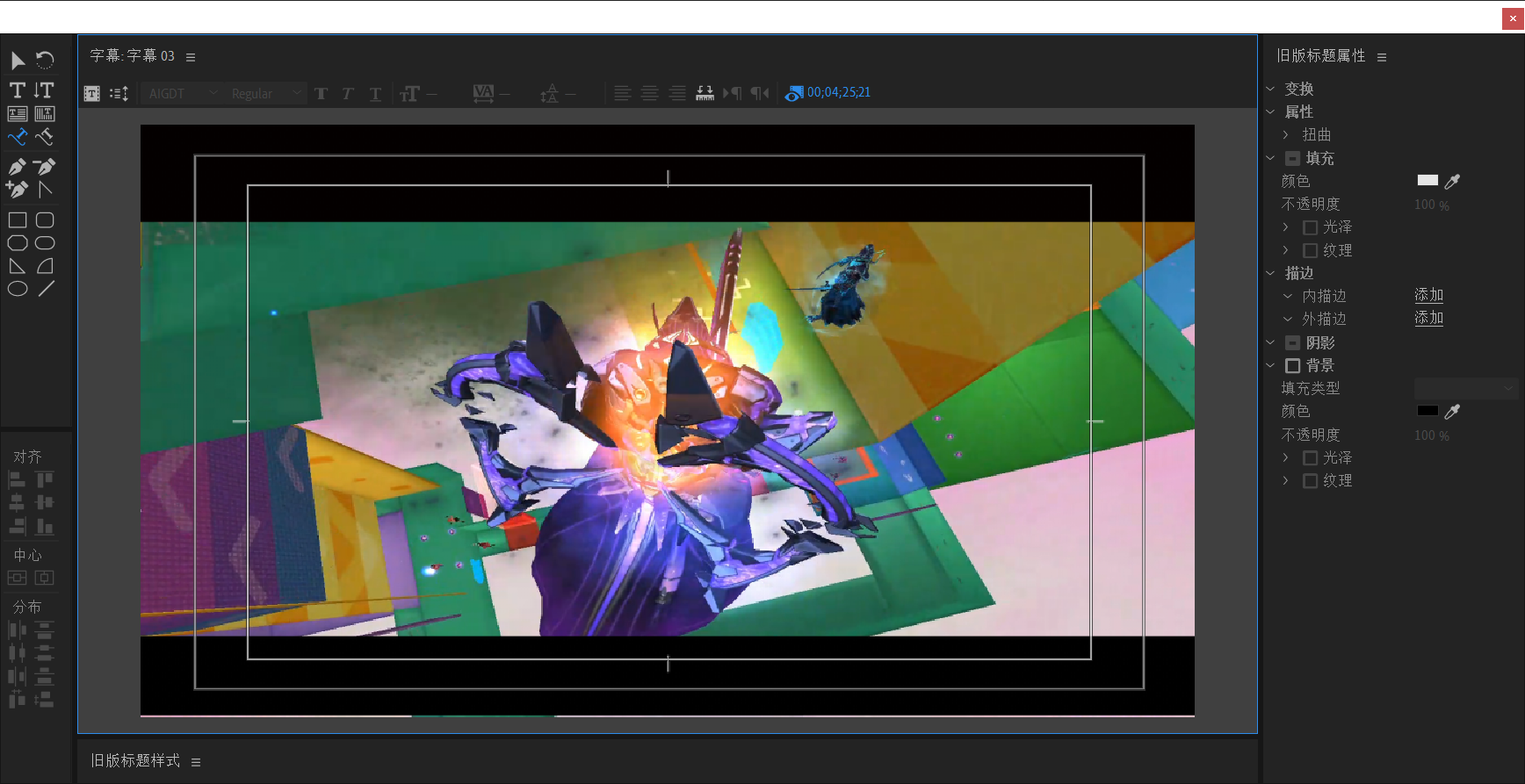Open Roll/Crawl Options icon
The width and height of the screenshot is (1525, 784).
tap(119, 93)
